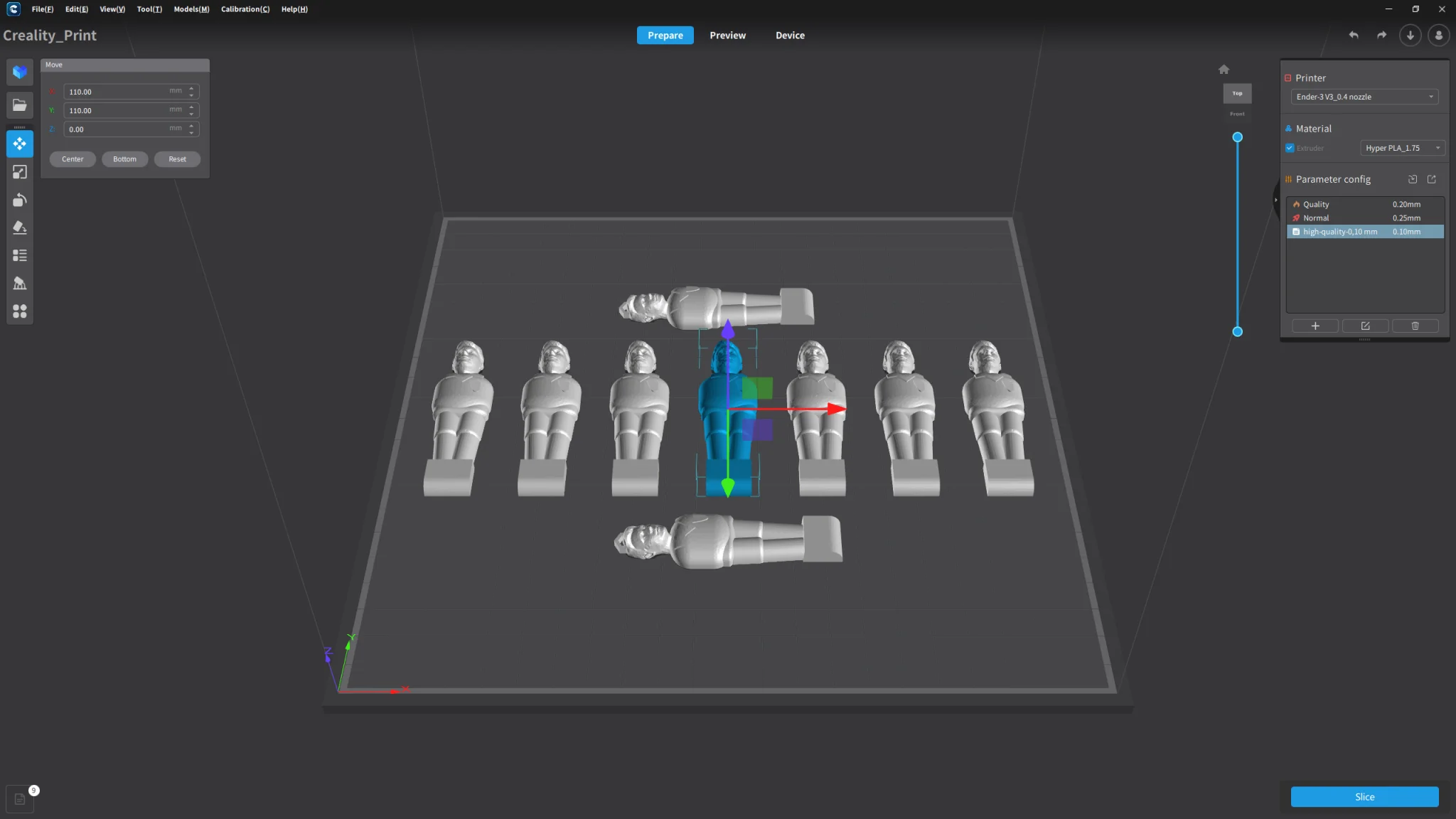Open the Ender-3 V3 printer dropdown
Screen dimensions: 1456x819
coord(1364,97)
